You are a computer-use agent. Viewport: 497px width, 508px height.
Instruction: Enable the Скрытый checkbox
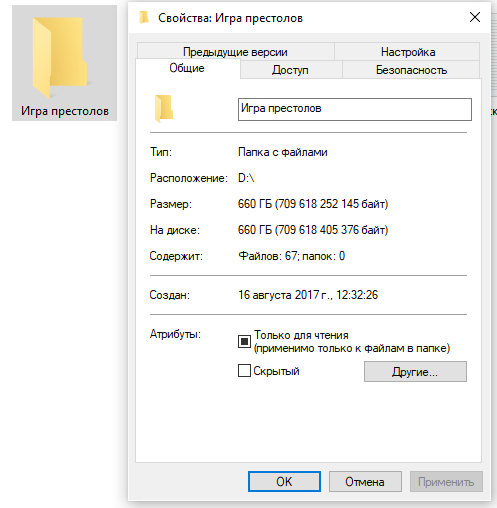pos(244,370)
